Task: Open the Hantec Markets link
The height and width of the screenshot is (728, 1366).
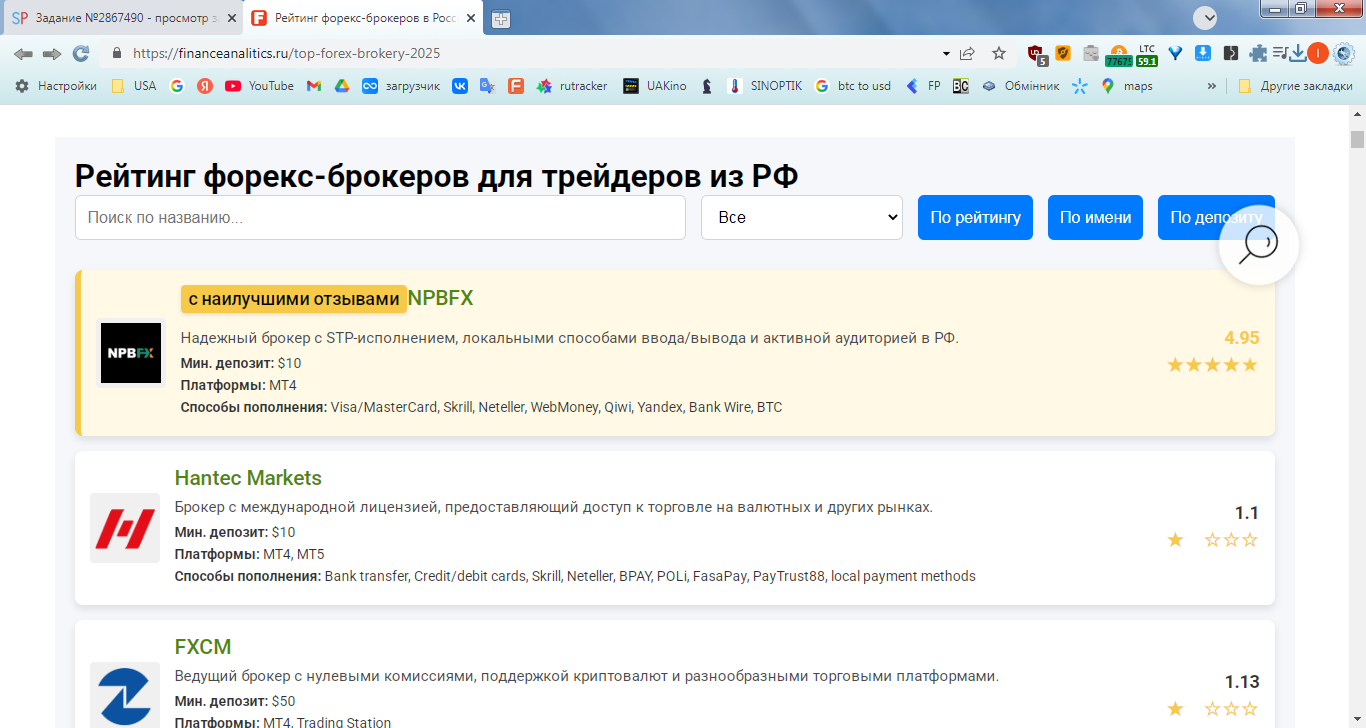Action: (248, 478)
